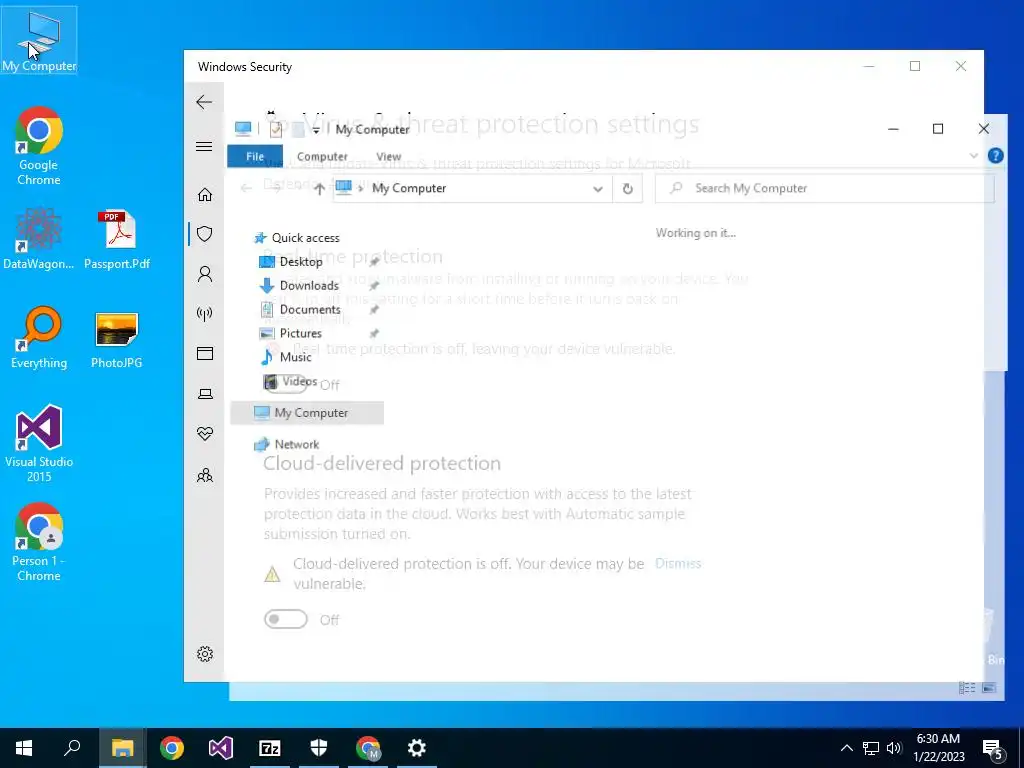Open Windows Security taskbar shield icon
Screen dimensions: 1024x768
coord(319,748)
